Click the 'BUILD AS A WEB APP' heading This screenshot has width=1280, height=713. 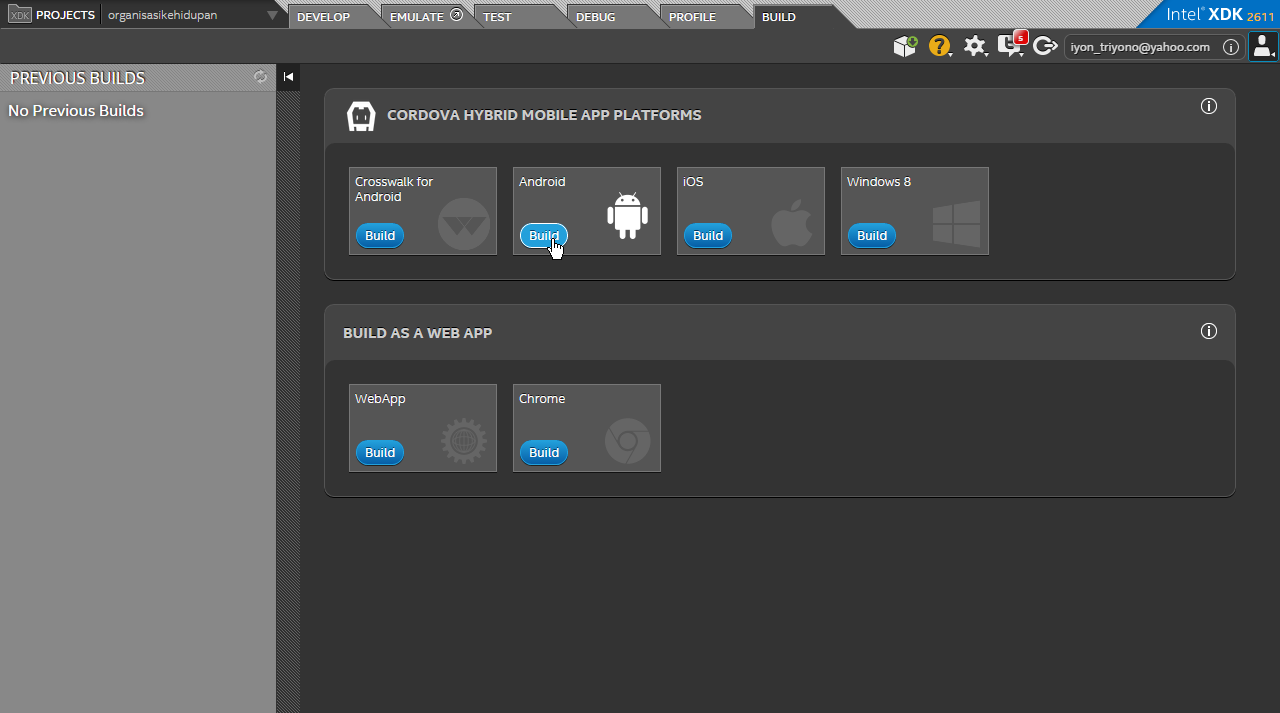click(417, 333)
